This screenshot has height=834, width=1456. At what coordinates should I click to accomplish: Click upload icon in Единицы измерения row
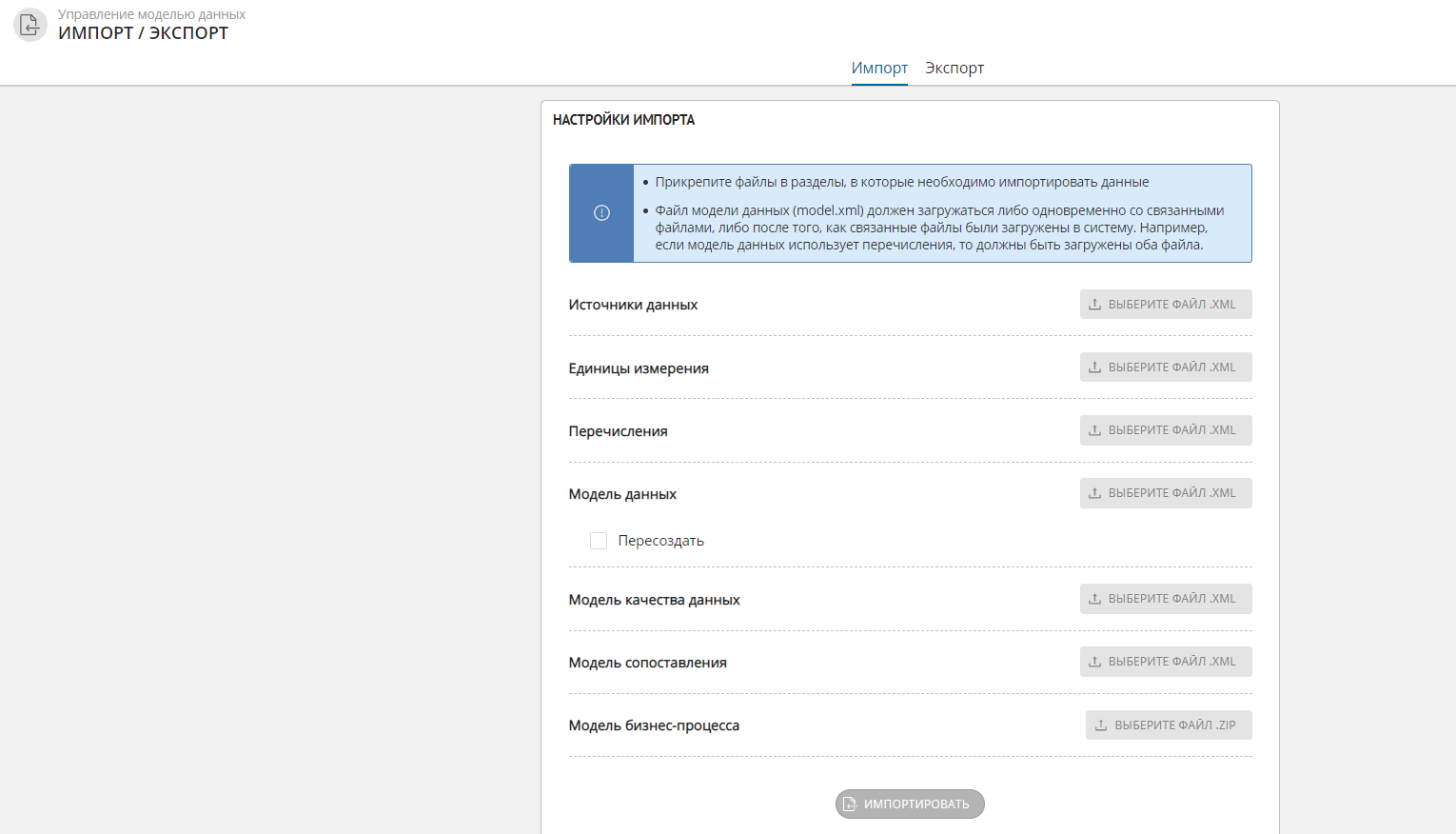[1095, 367]
